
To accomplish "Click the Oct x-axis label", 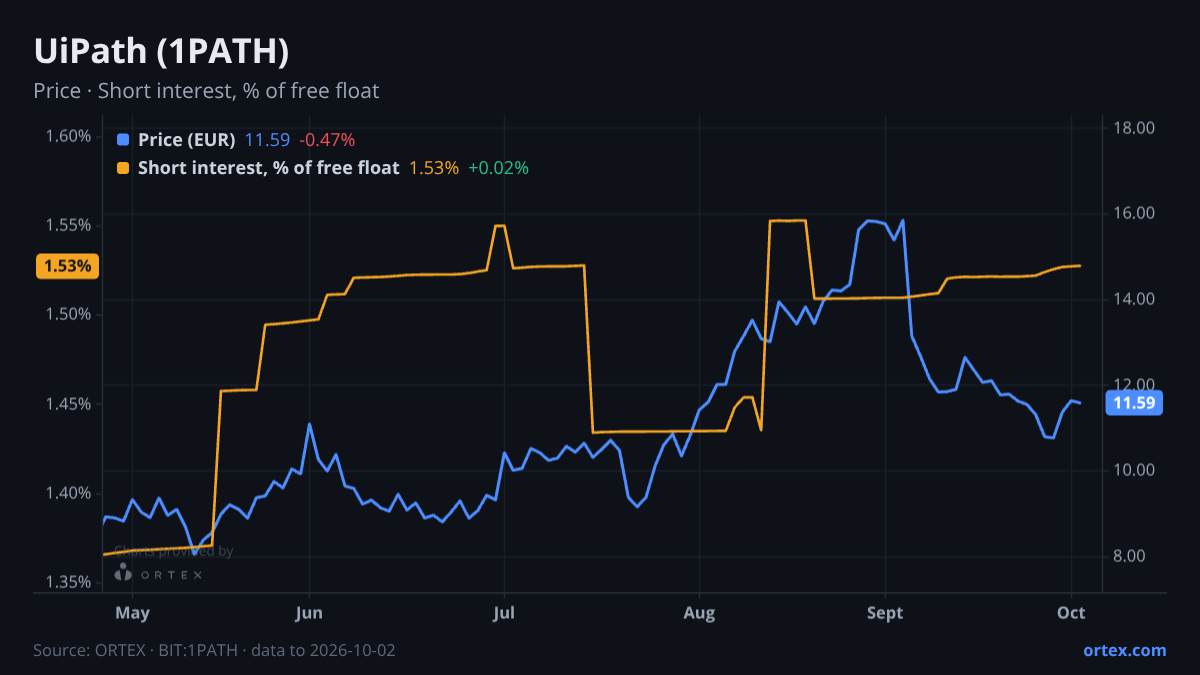I will 1071,612.
